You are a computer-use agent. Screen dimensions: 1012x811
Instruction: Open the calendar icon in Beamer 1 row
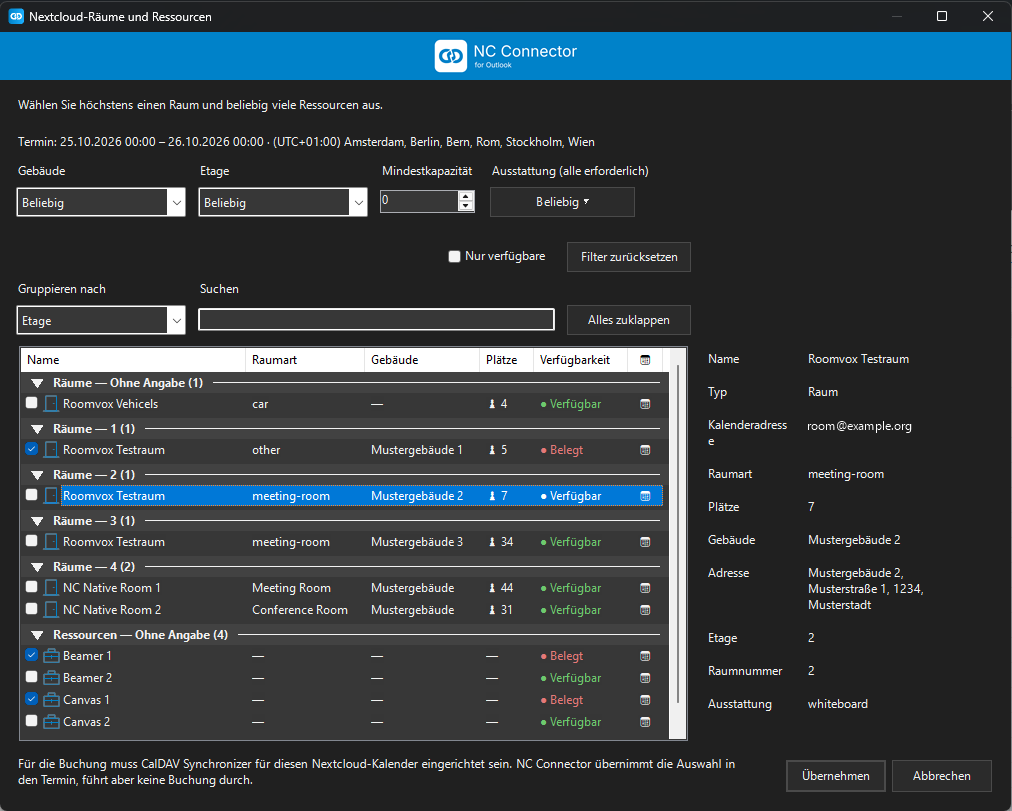[x=645, y=656]
